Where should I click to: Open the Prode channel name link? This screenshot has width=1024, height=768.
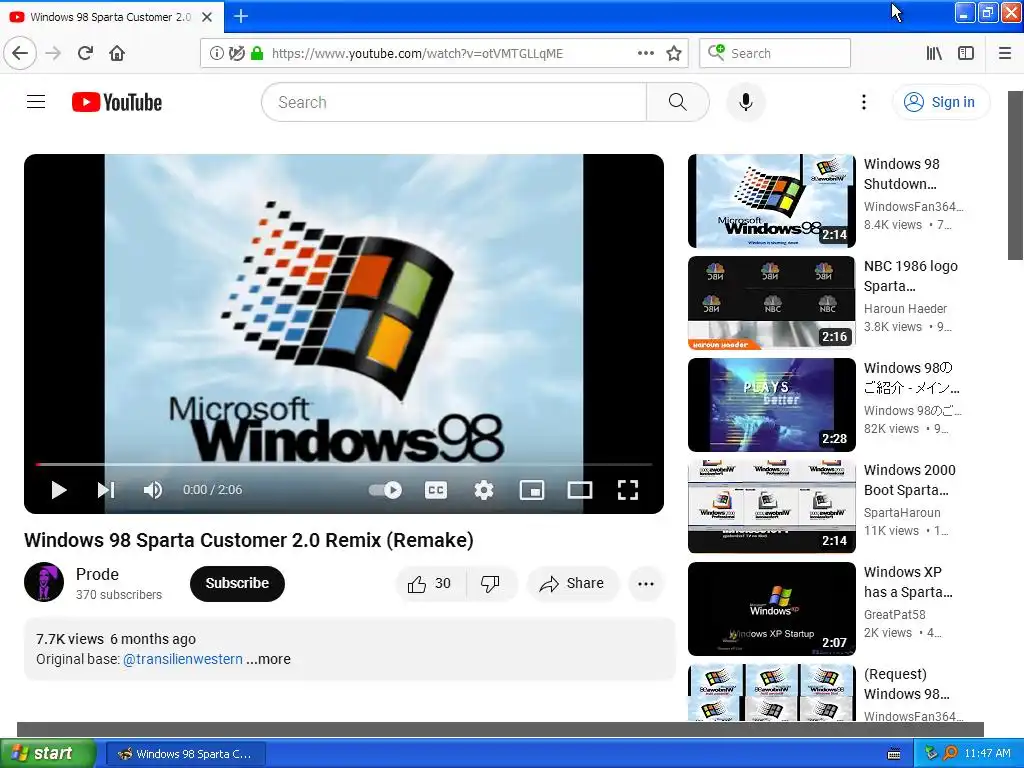point(97,574)
